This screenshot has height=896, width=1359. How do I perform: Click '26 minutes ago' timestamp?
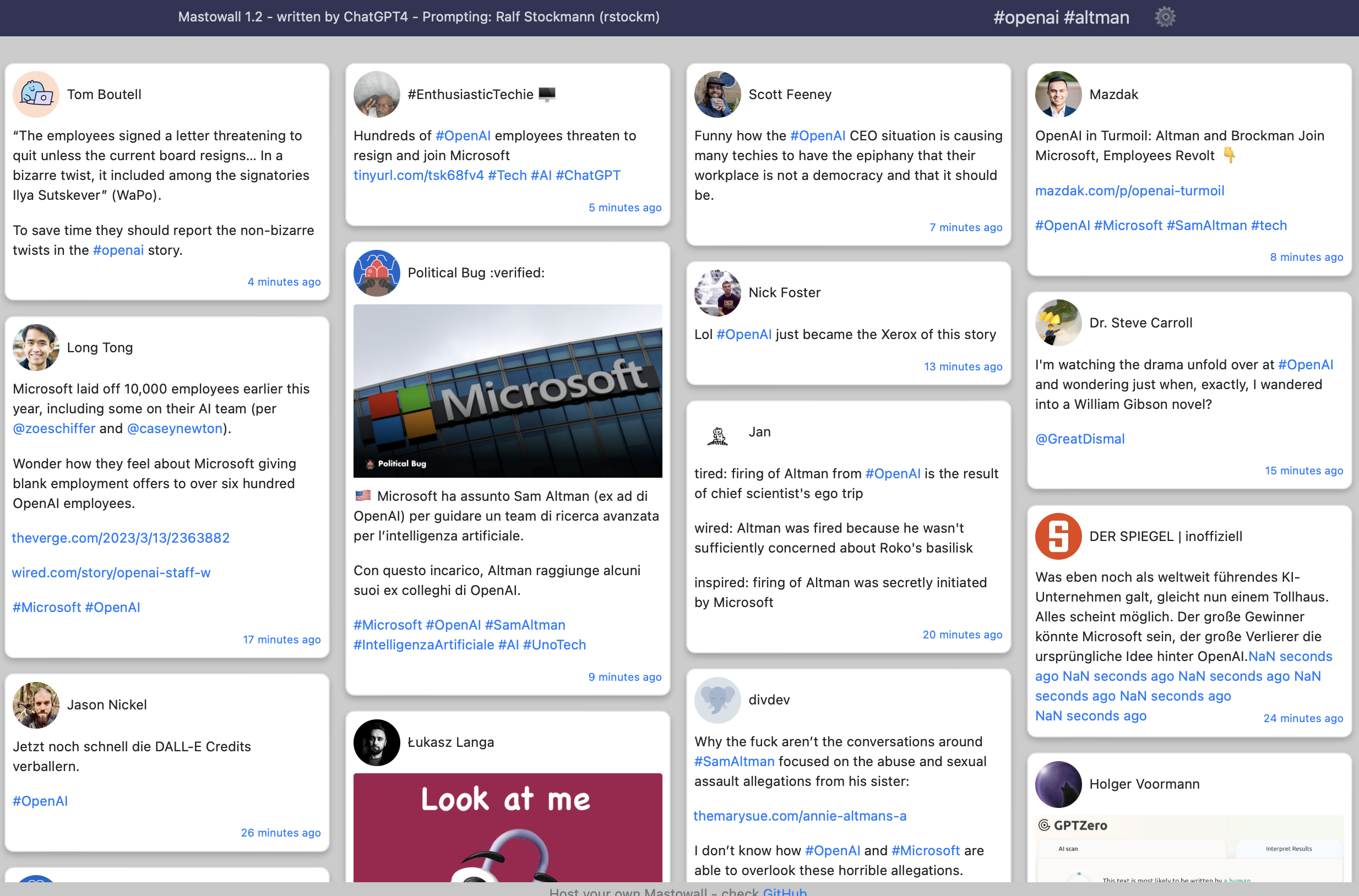[281, 833]
